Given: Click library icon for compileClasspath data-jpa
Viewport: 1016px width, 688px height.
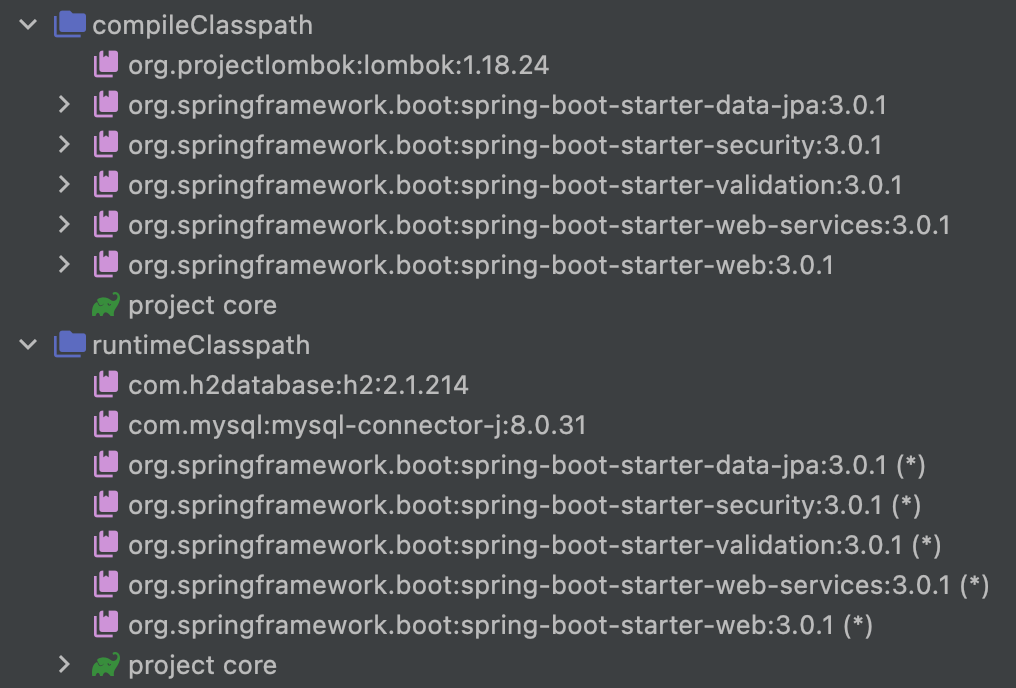Looking at the screenshot, I should point(106,104).
